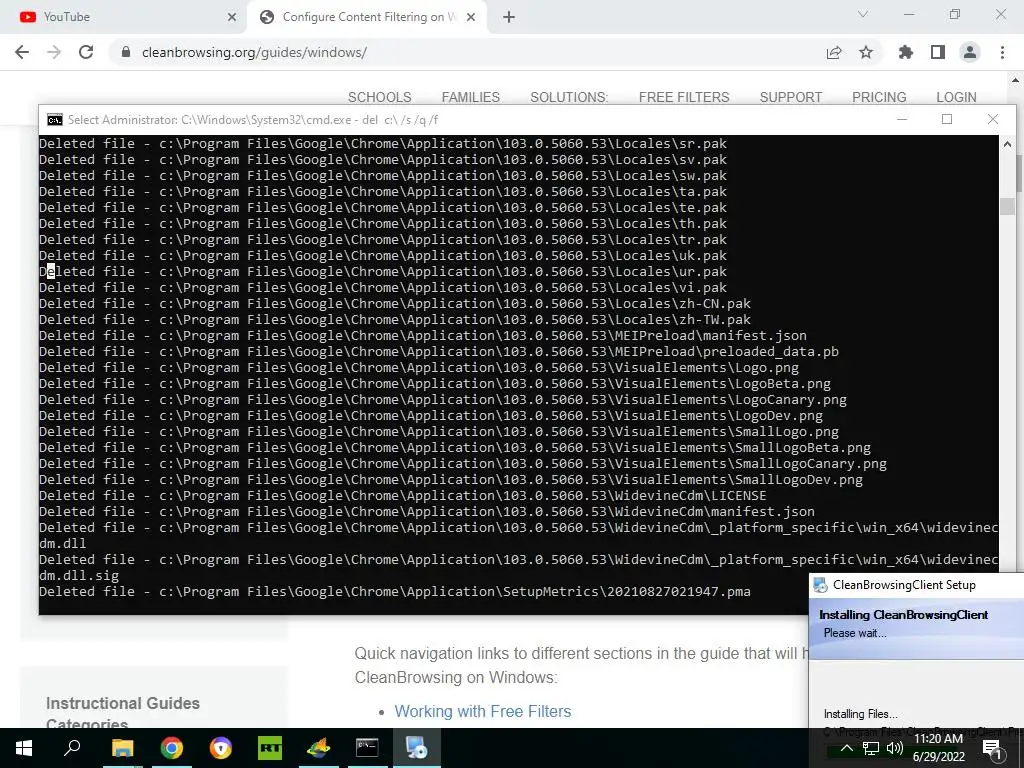Switch to the Command Prompt taskbar icon
The width and height of the screenshot is (1024, 768).
pyautogui.click(x=367, y=748)
